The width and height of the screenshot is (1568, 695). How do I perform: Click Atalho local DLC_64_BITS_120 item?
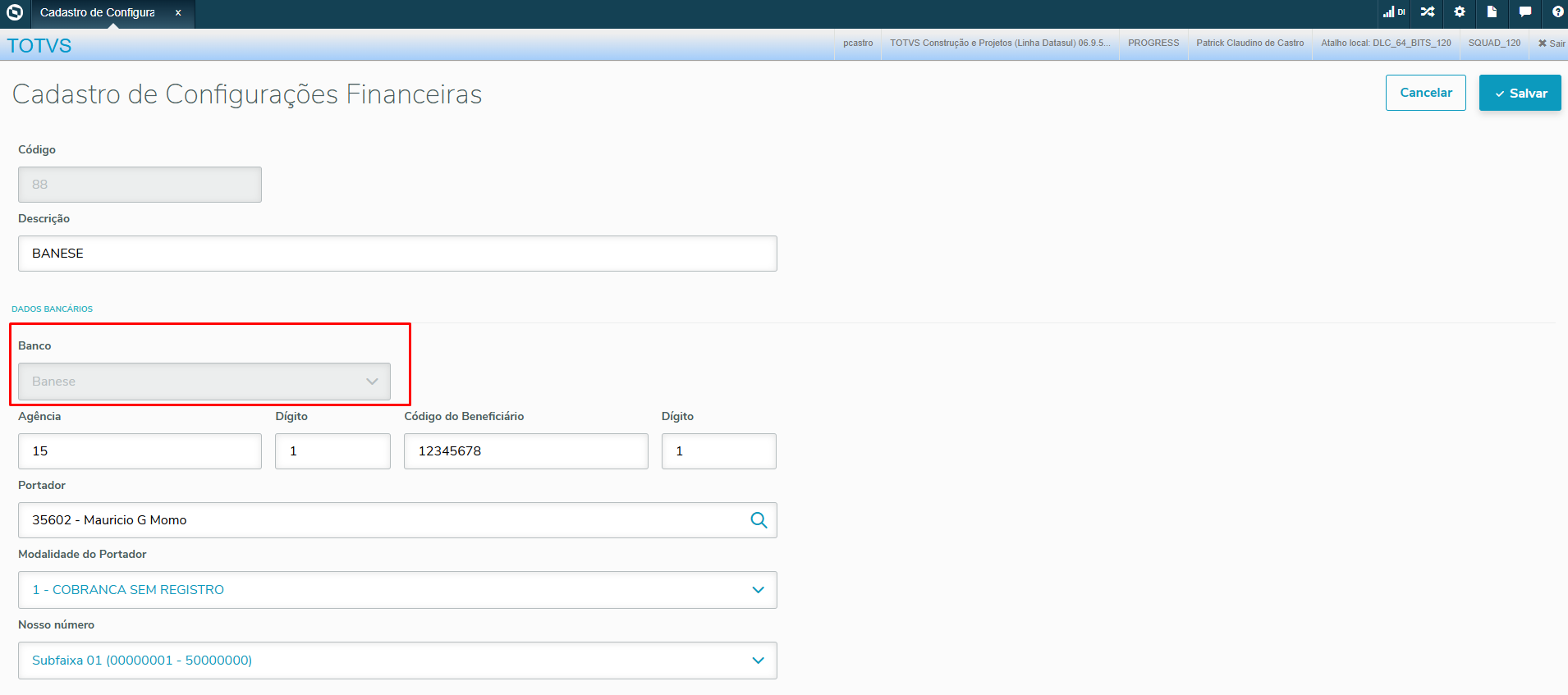click(1386, 43)
